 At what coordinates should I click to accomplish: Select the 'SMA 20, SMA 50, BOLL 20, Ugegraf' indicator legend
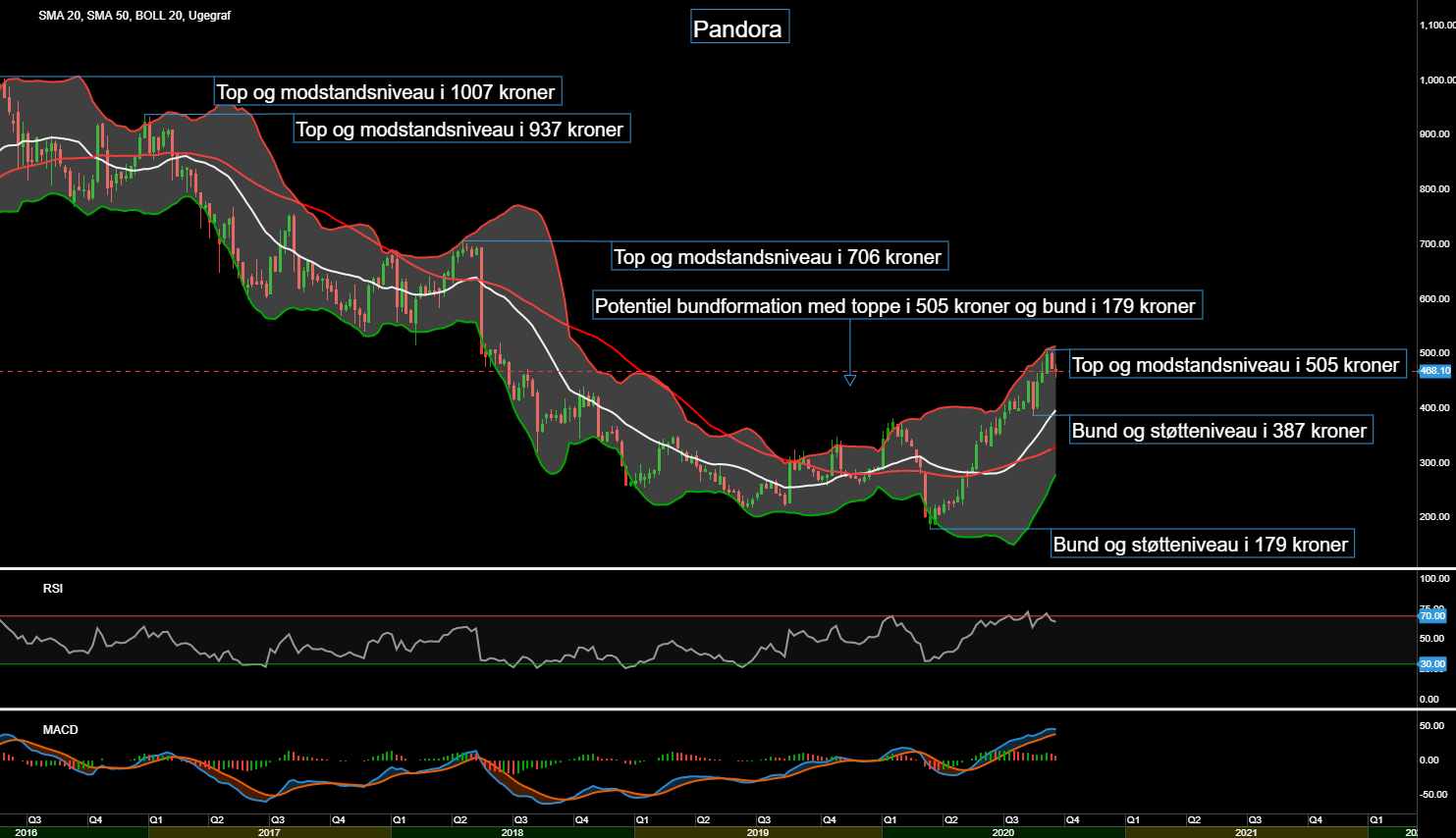coord(135,16)
